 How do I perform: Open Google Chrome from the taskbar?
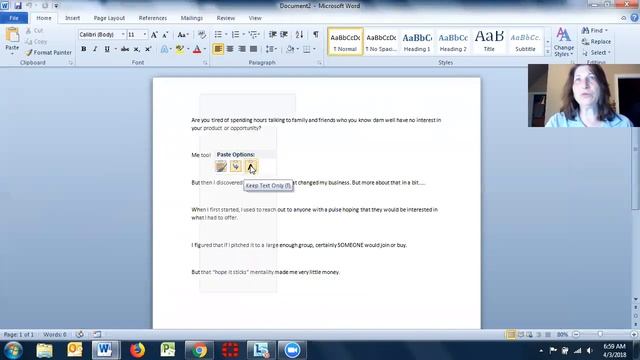point(200,350)
